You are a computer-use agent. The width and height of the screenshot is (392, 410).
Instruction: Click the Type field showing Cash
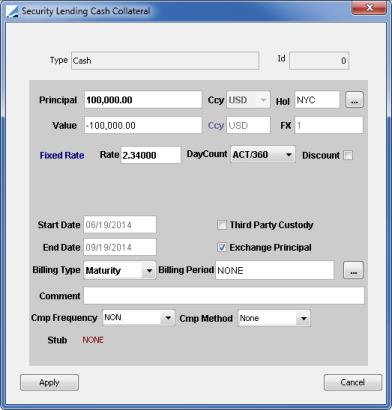(165, 61)
